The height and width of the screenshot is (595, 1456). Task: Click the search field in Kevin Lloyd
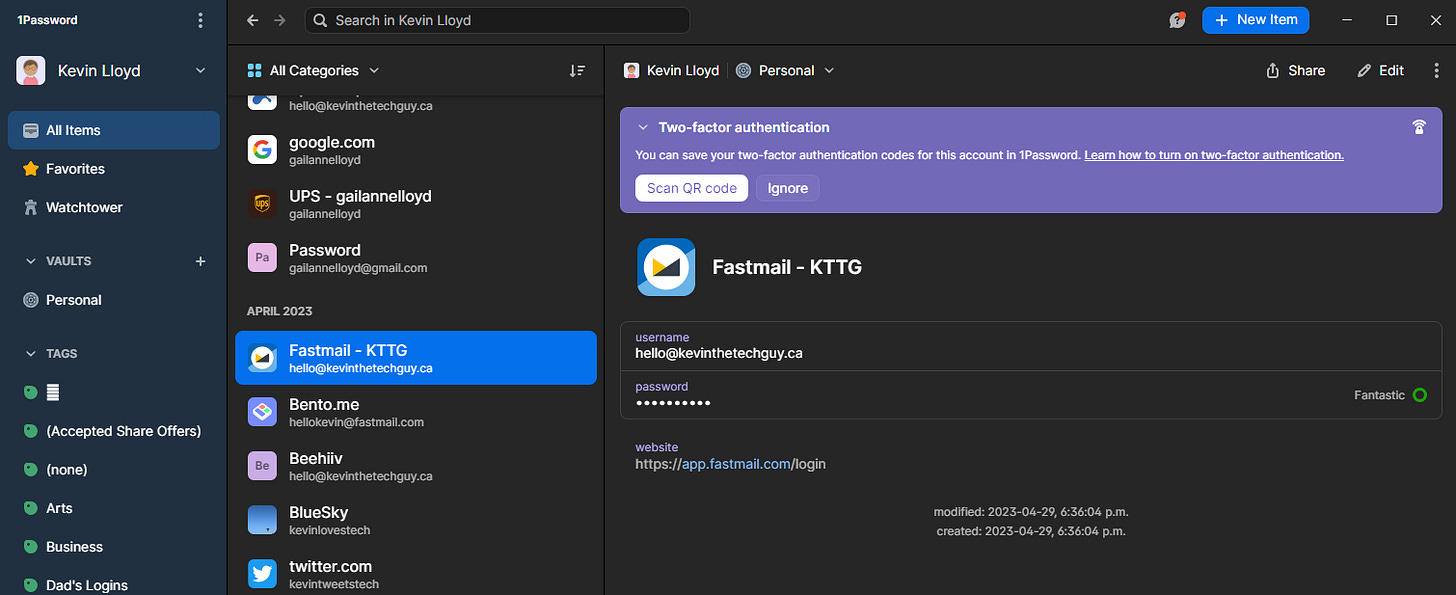pyautogui.click(x=497, y=20)
